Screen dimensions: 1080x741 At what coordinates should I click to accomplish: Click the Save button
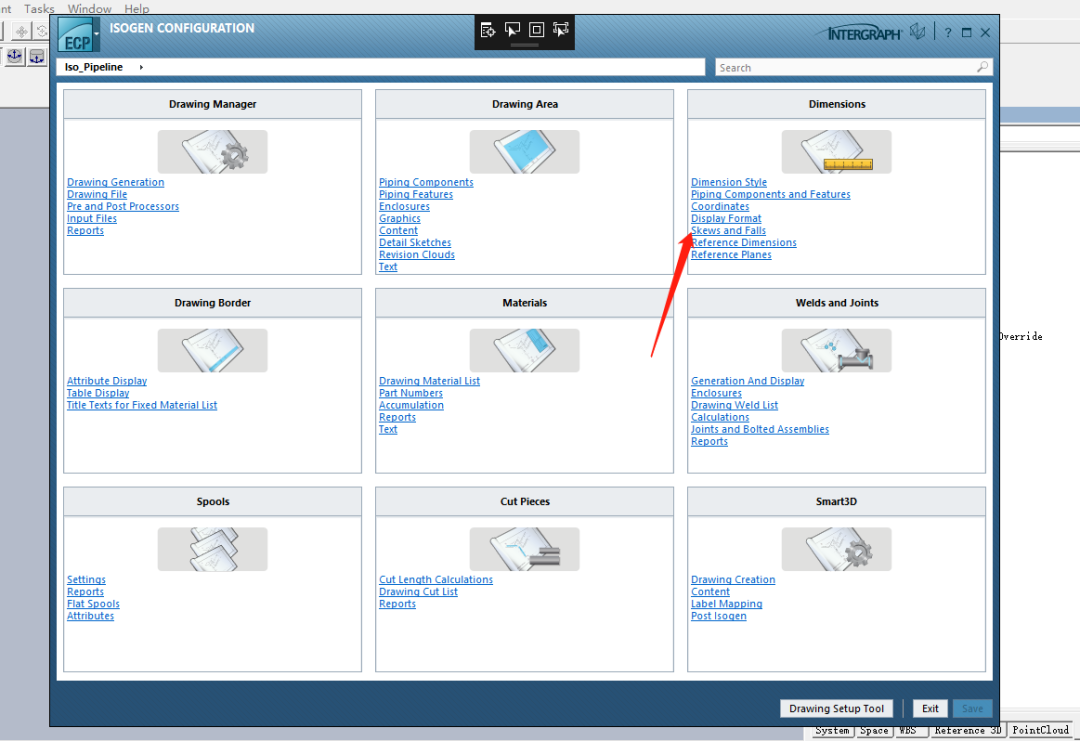point(973,709)
